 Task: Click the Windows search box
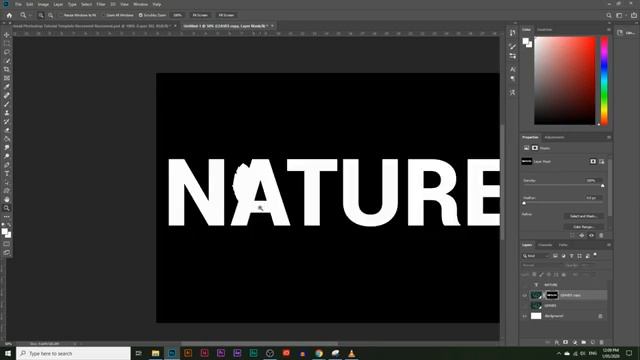coord(73,353)
